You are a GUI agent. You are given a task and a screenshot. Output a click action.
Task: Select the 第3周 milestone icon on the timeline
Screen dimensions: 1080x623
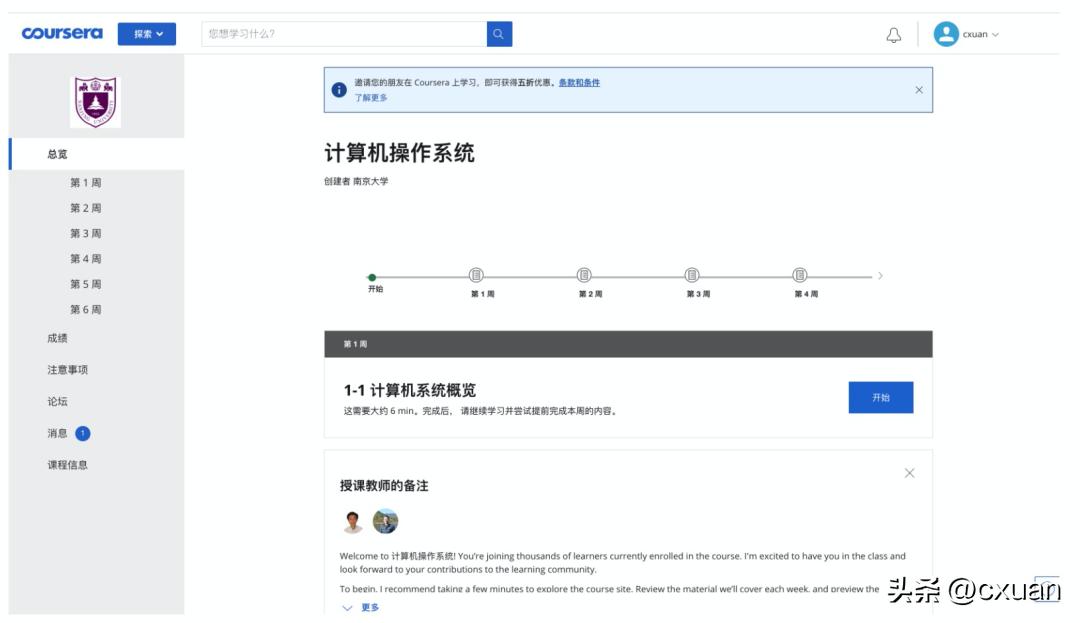coord(690,274)
